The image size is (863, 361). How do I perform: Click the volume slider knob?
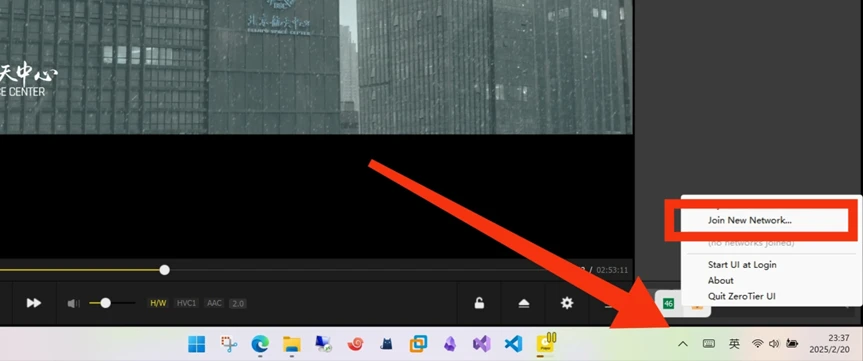(105, 303)
